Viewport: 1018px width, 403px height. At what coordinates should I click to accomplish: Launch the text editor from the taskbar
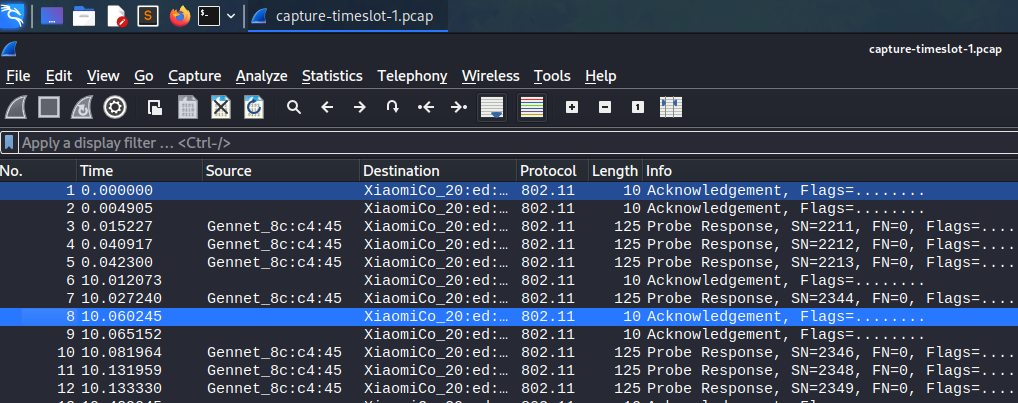click(116, 16)
